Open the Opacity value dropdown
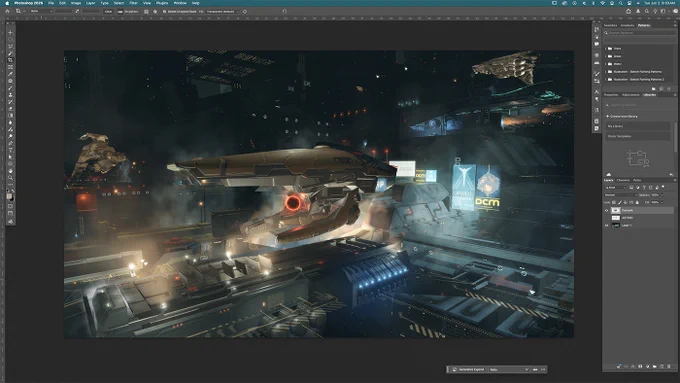The width and height of the screenshot is (680, 383). tap(662, 195)
